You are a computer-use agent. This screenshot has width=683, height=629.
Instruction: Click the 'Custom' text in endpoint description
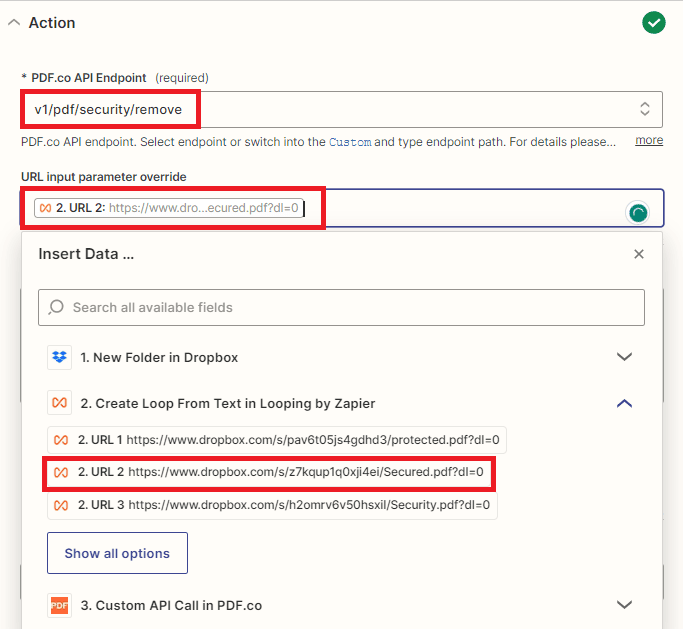[x=350, y=142]
